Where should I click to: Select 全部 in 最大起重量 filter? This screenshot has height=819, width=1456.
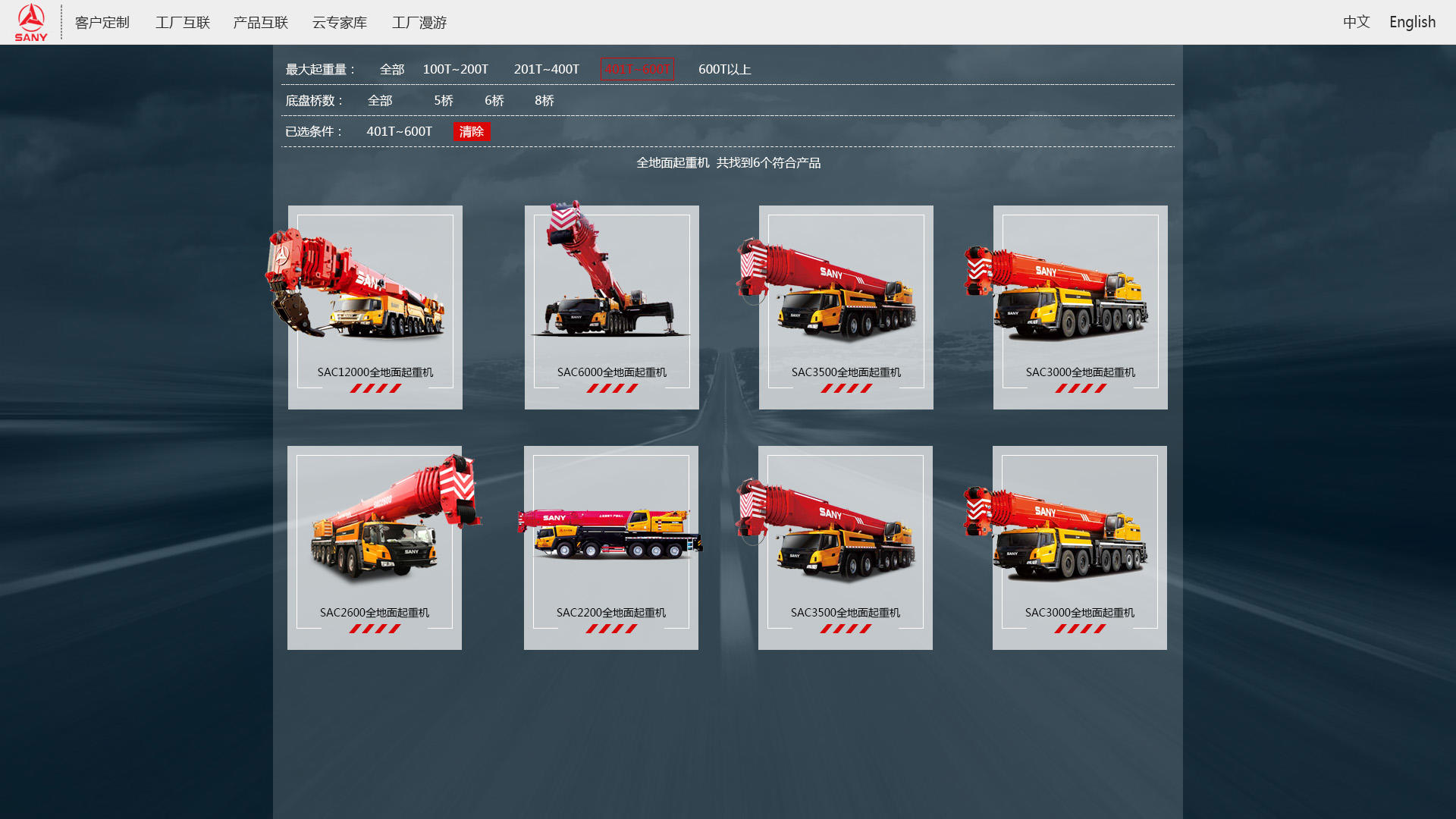click(392, 69)
